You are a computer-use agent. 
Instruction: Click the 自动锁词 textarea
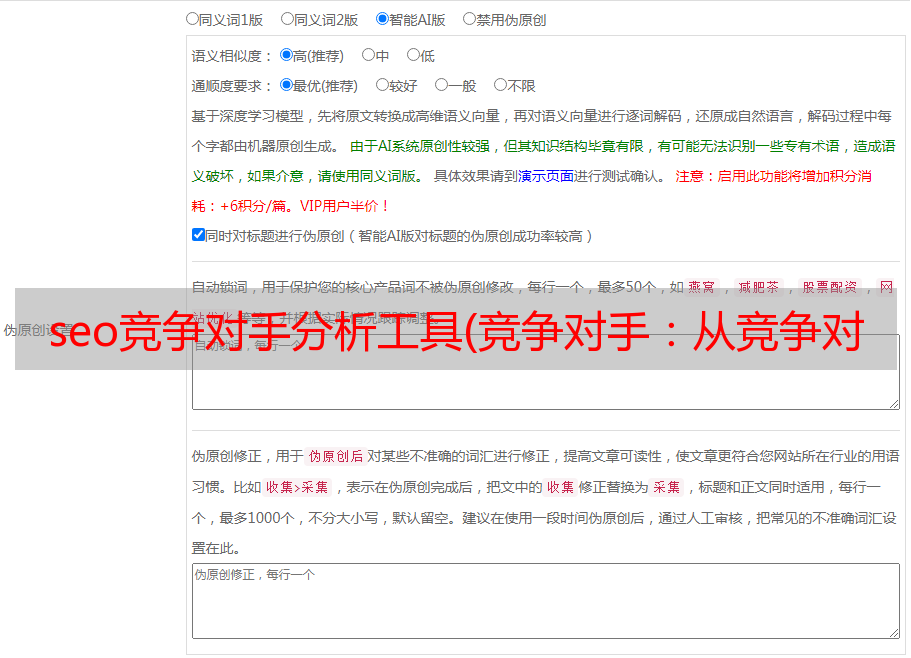click(x=546, y=372)
